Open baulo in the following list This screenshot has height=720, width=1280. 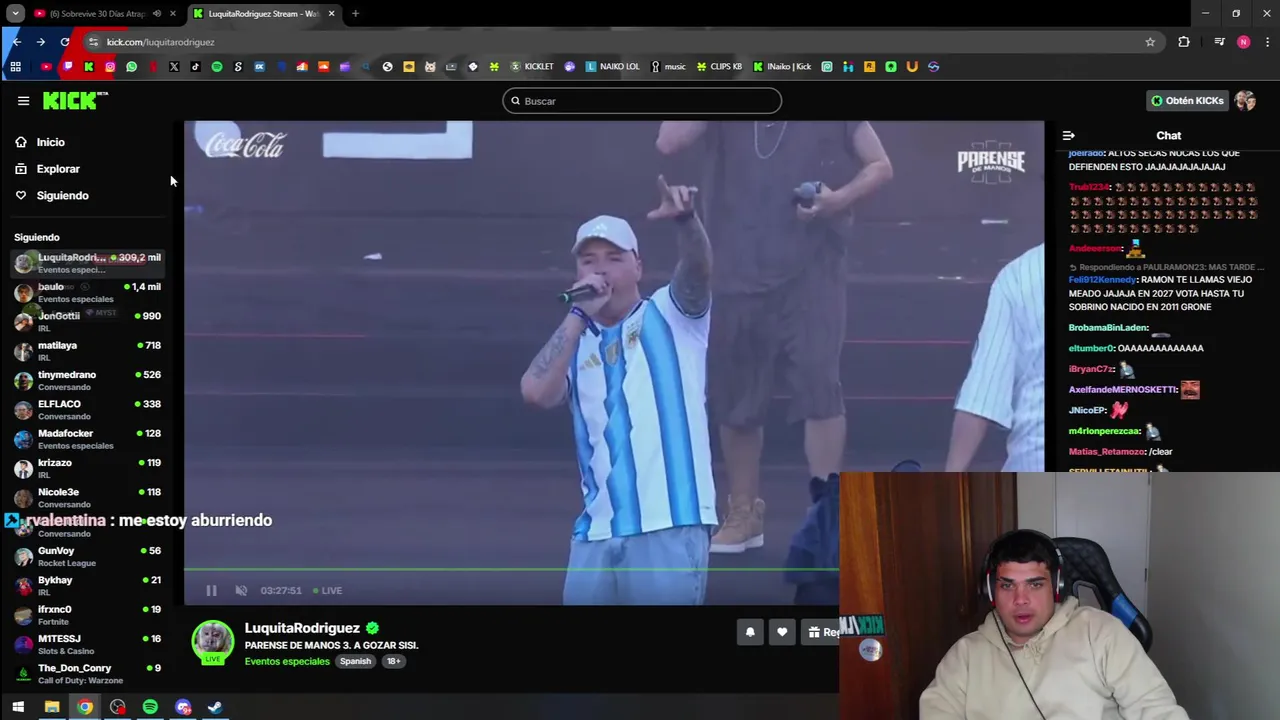88,292
